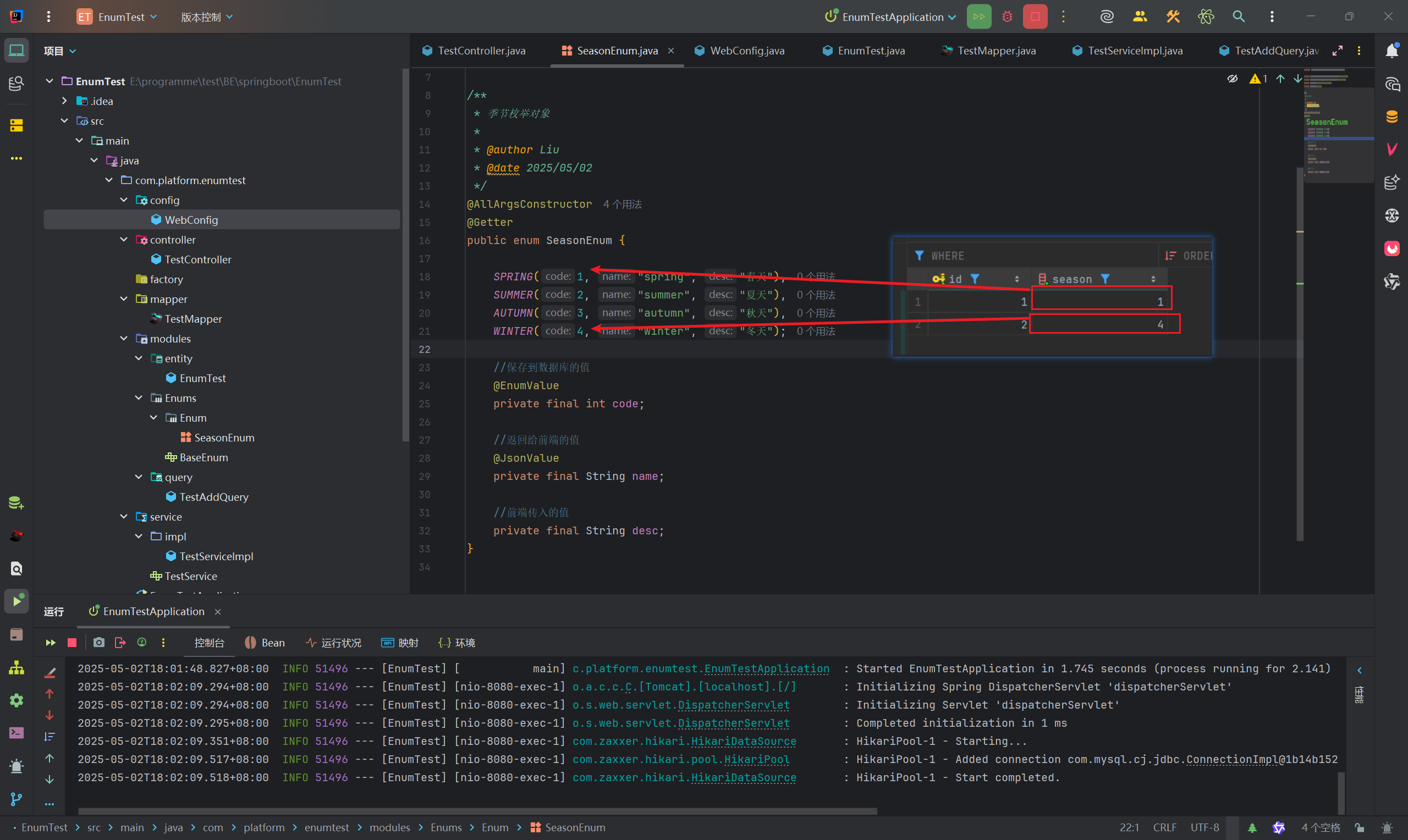The height and width of the screenshot is (840, 1408).
Task: Open TestServiceImpl in the project tree
Action: click(x=216, y=556)
